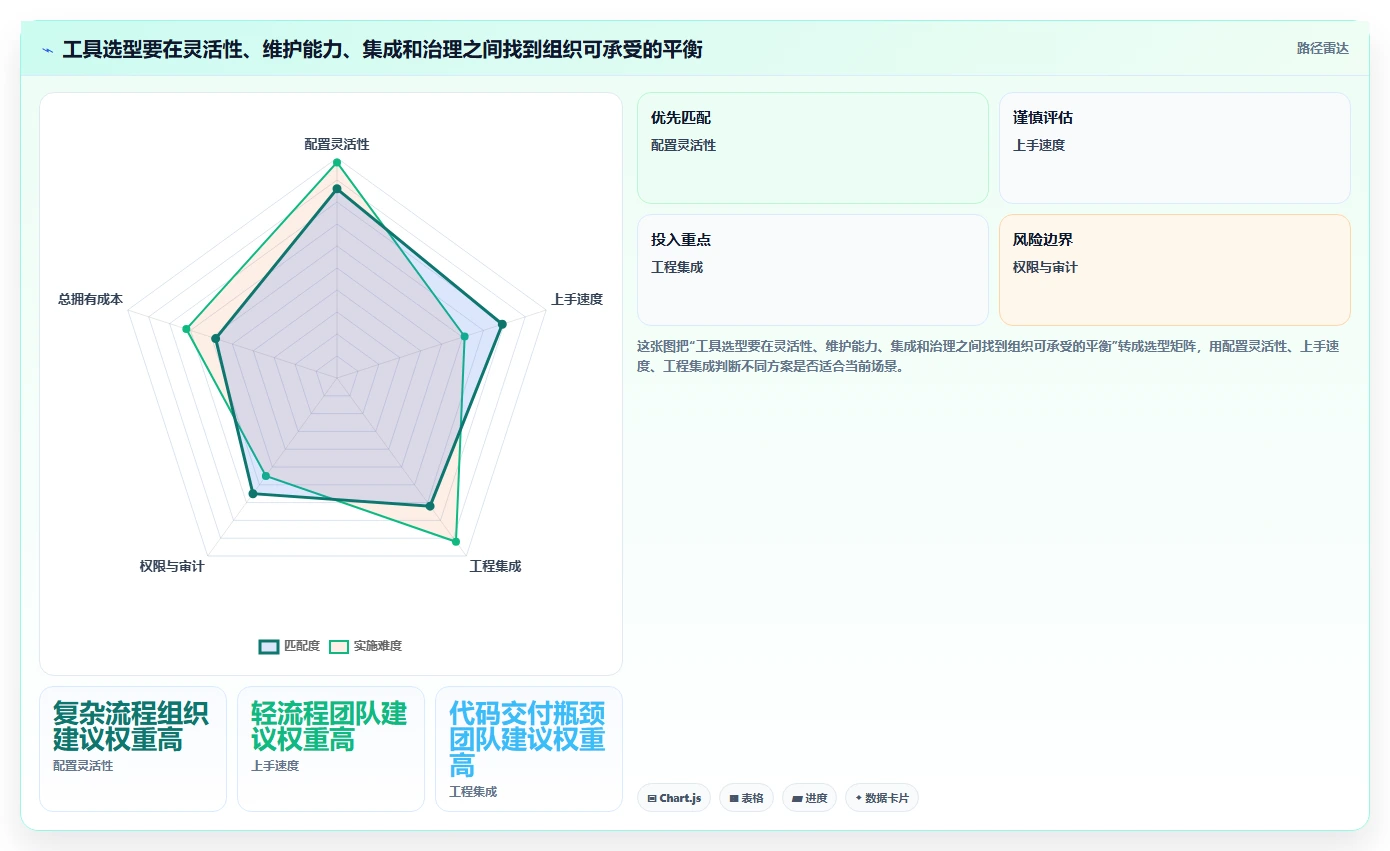Click the 代码交付瓶颈团队建议权重高 card
1390x851 pixels.
click(529, 749)
